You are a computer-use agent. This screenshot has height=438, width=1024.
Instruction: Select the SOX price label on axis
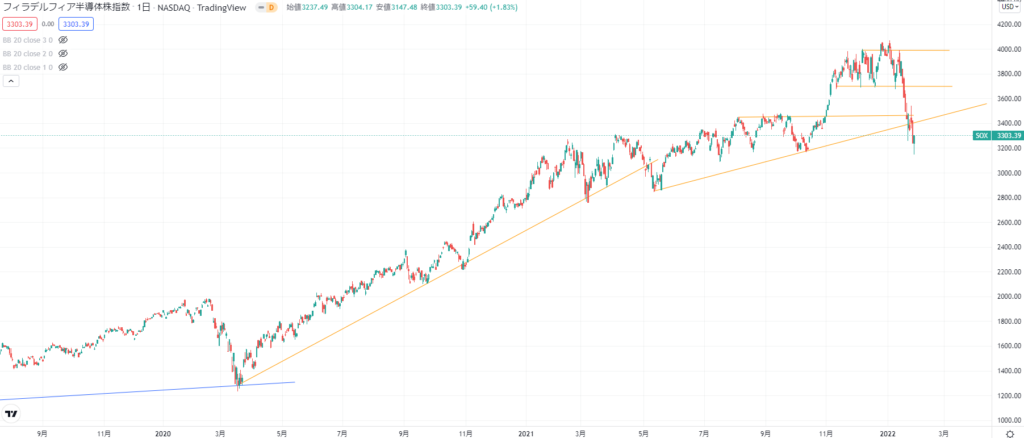click(x=980, y=135)
